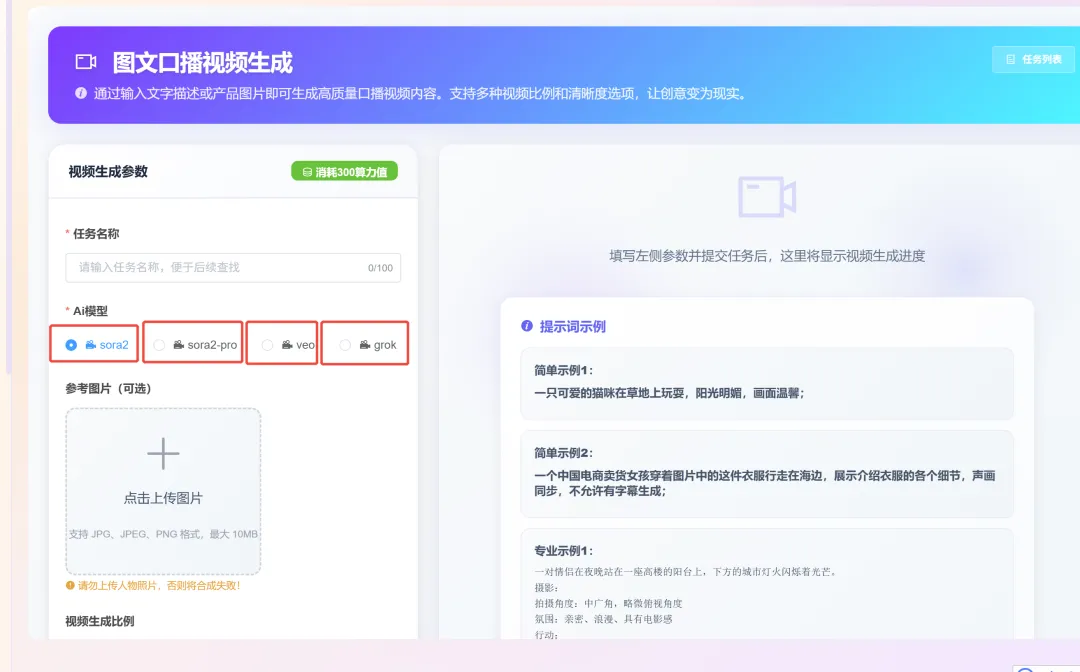
Task: Click the info icon before the header description
Action: point(81,93)
